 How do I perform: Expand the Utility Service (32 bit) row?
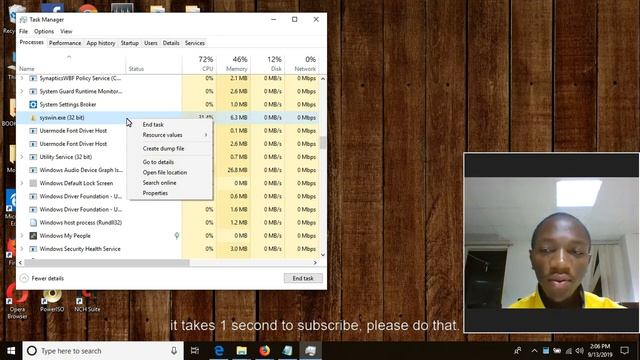[22, 157]
